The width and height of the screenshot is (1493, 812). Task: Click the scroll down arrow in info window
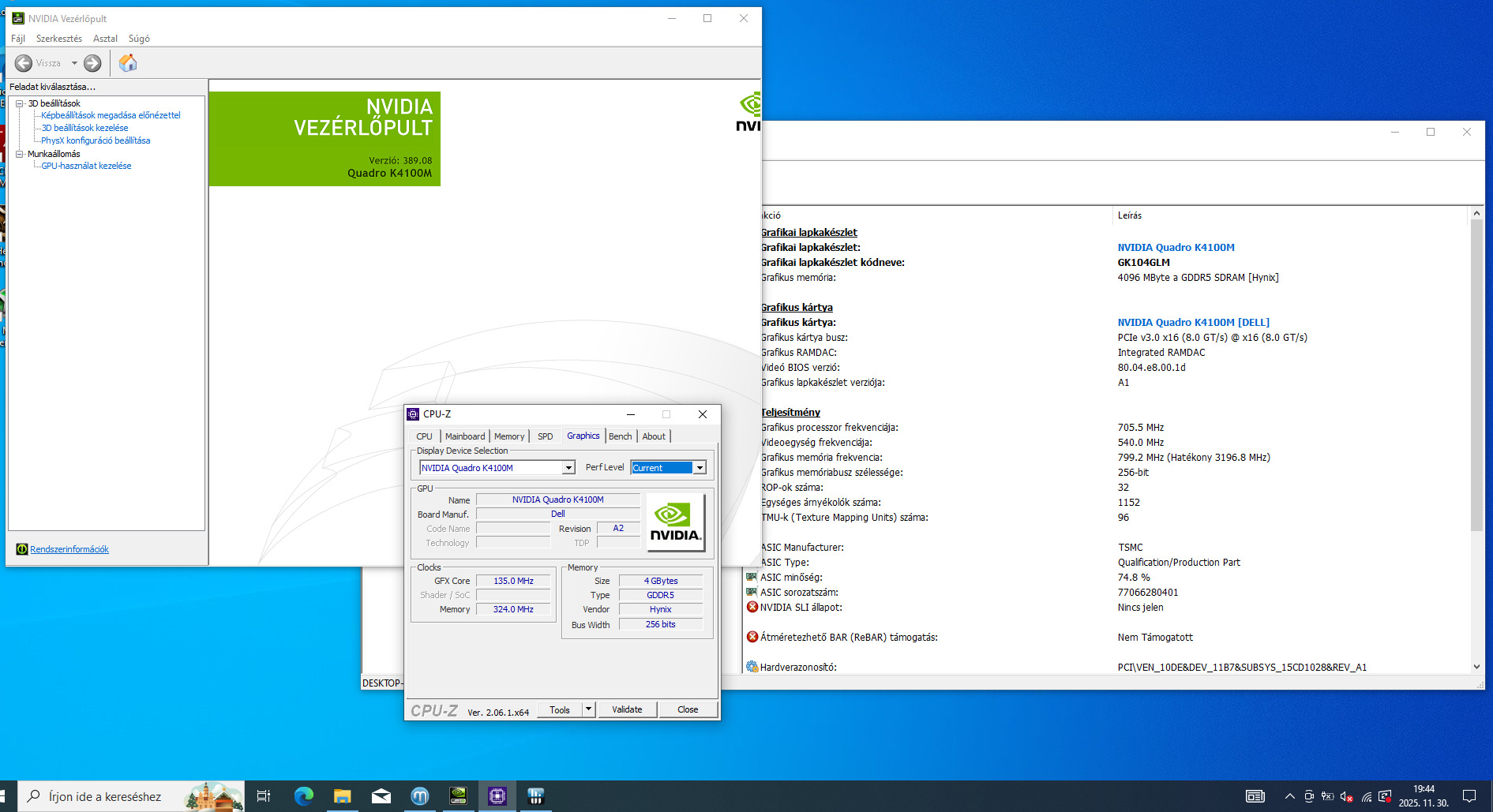(1476, 667)
